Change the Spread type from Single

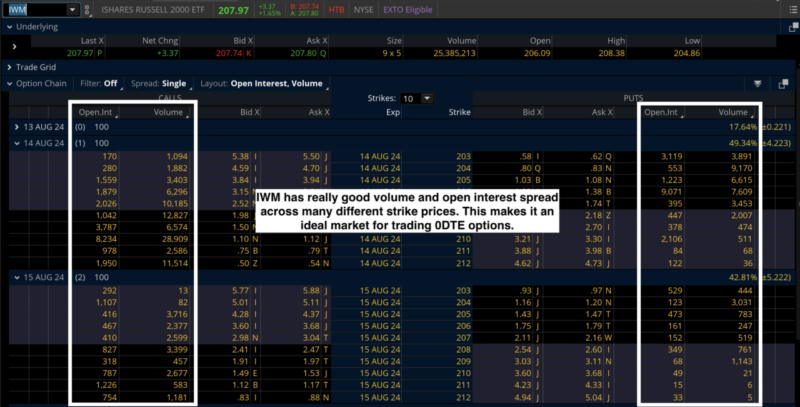coord(172,84)
